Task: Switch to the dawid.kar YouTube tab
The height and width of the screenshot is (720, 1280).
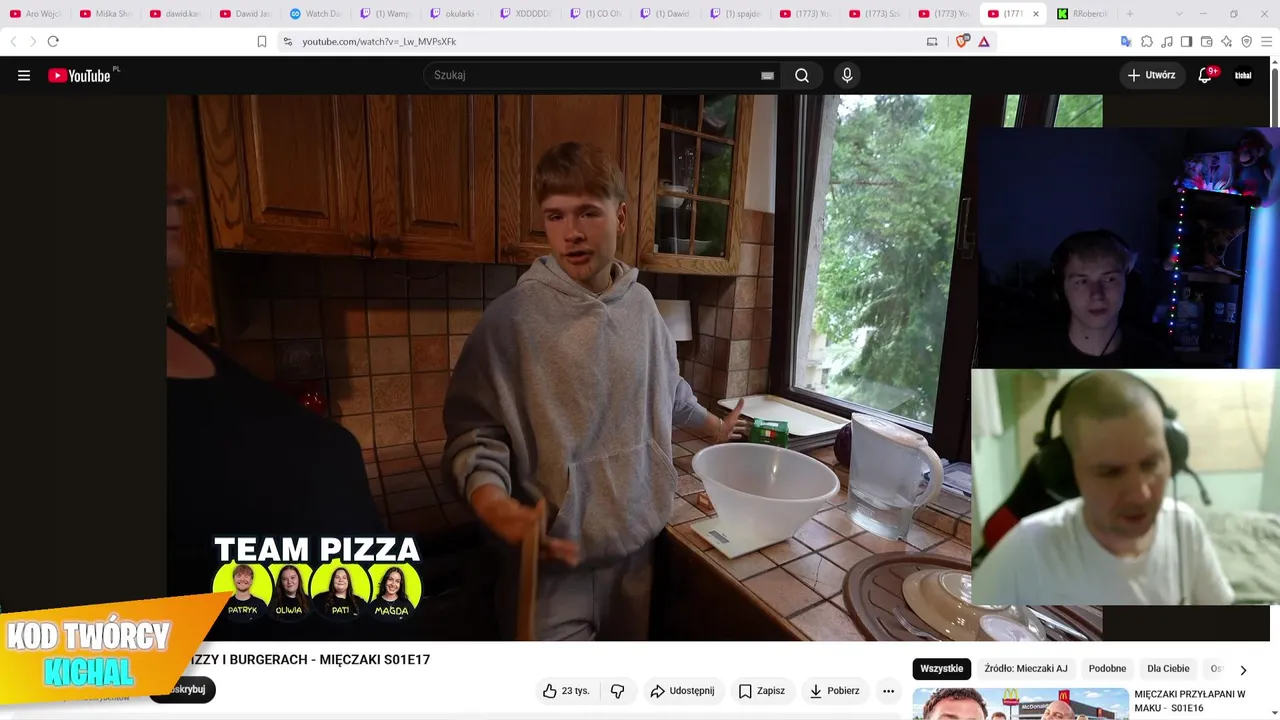Action: (176, 14)
